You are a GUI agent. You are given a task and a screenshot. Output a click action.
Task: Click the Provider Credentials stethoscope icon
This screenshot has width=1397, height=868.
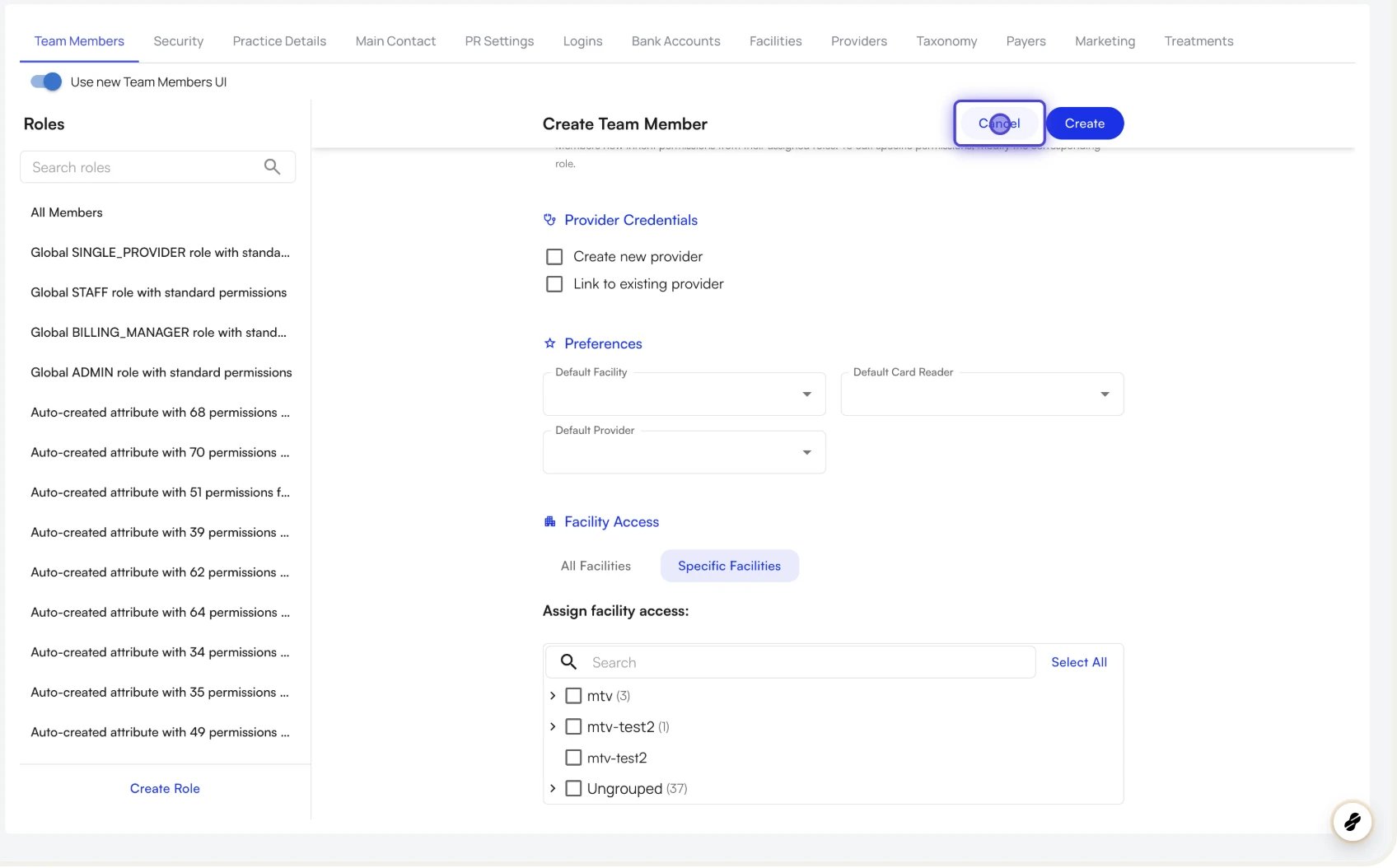tap(549, 220)
